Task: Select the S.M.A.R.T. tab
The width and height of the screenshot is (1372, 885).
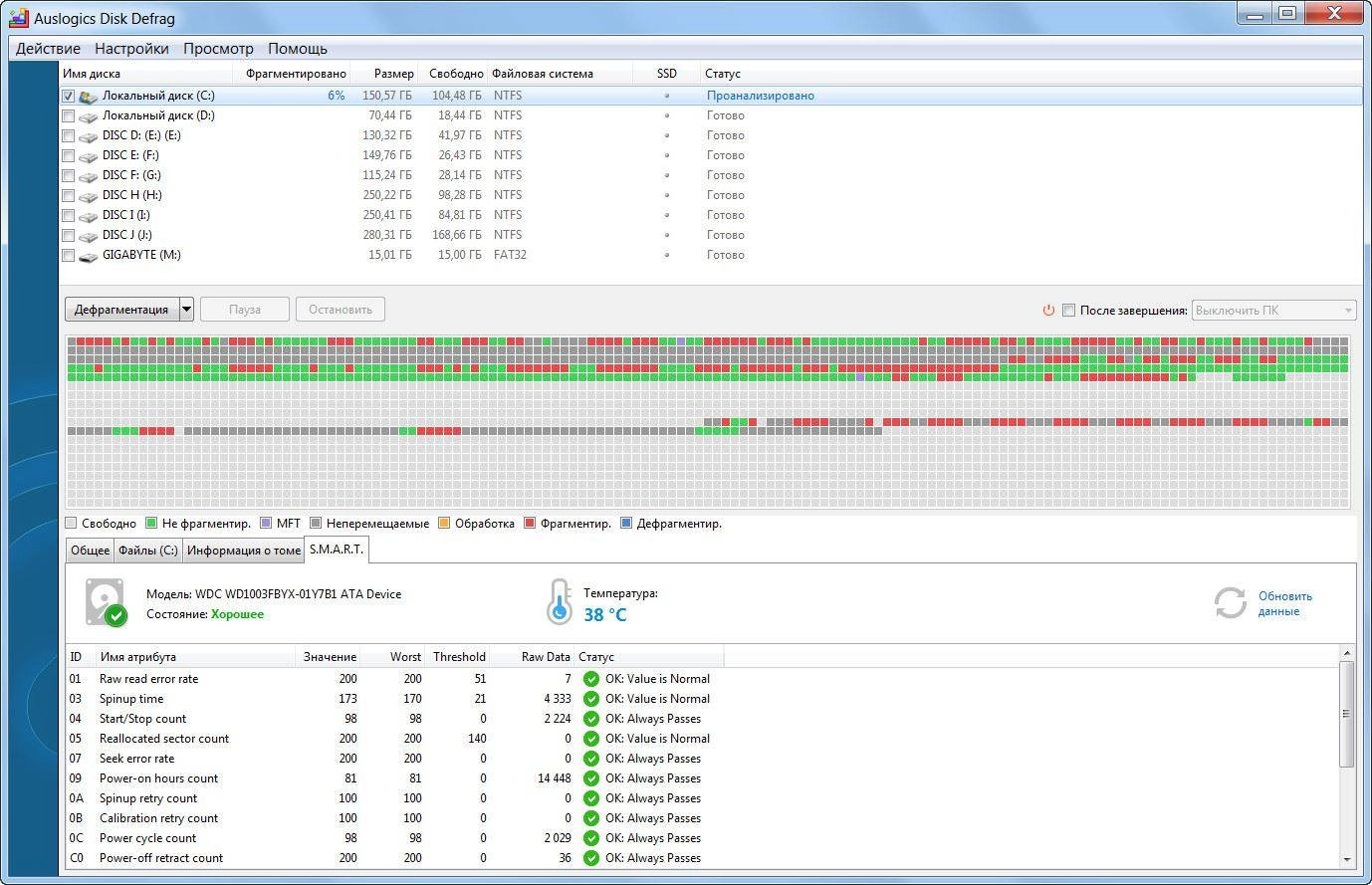Action: (x=337, y=550)
